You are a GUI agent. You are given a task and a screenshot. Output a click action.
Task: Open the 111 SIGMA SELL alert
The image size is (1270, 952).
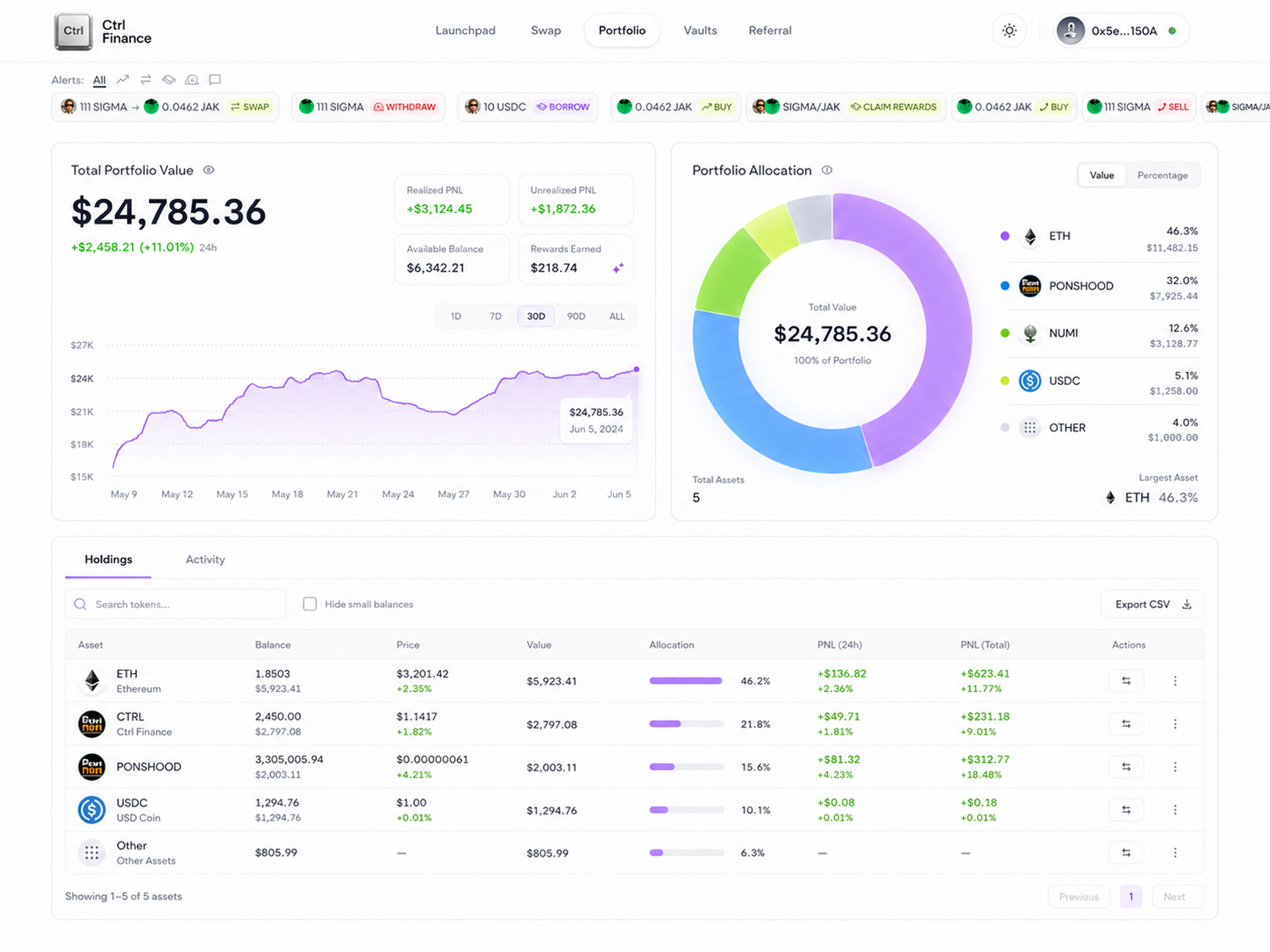tap(1138, 107)
